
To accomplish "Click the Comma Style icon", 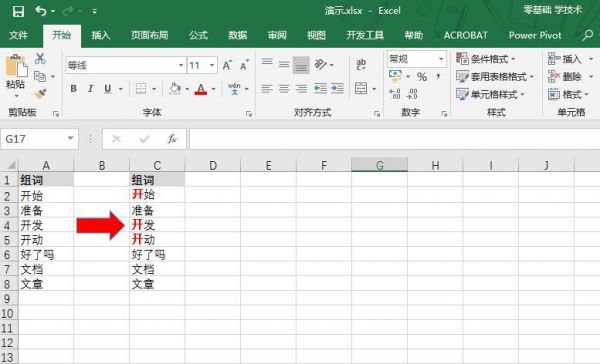I will click(438, 77).
